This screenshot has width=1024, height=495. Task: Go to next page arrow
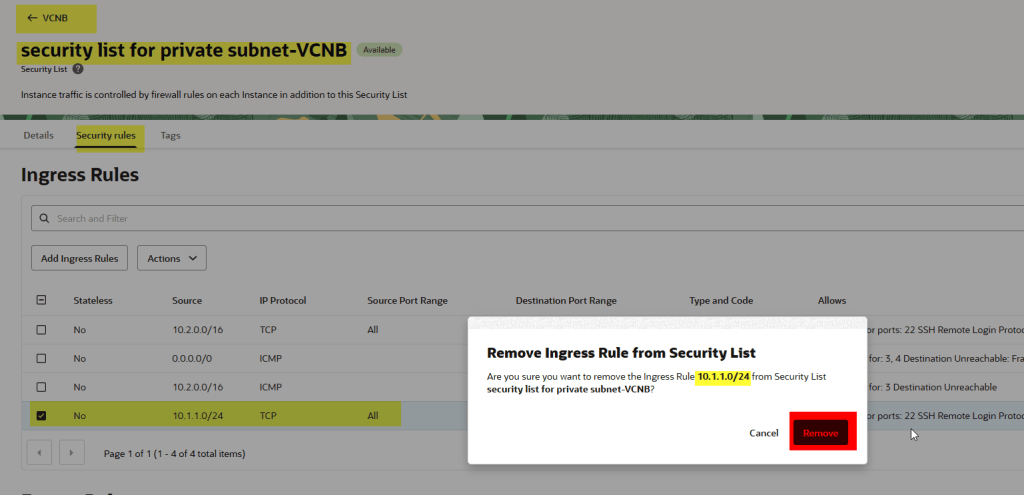click(71, 453)
